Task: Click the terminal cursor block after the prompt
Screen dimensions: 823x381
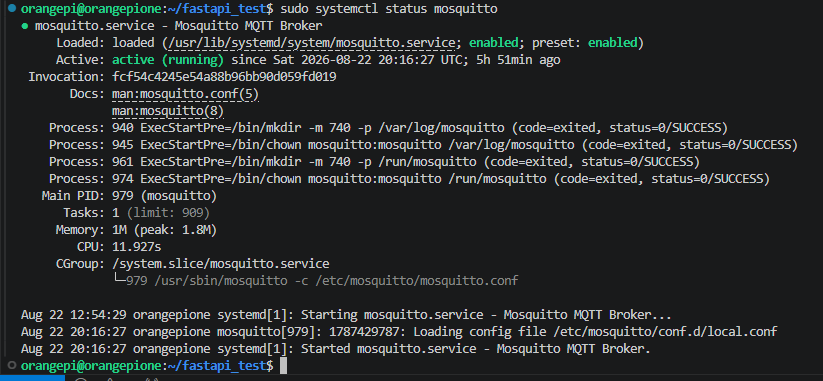Action: coord(283,366)
